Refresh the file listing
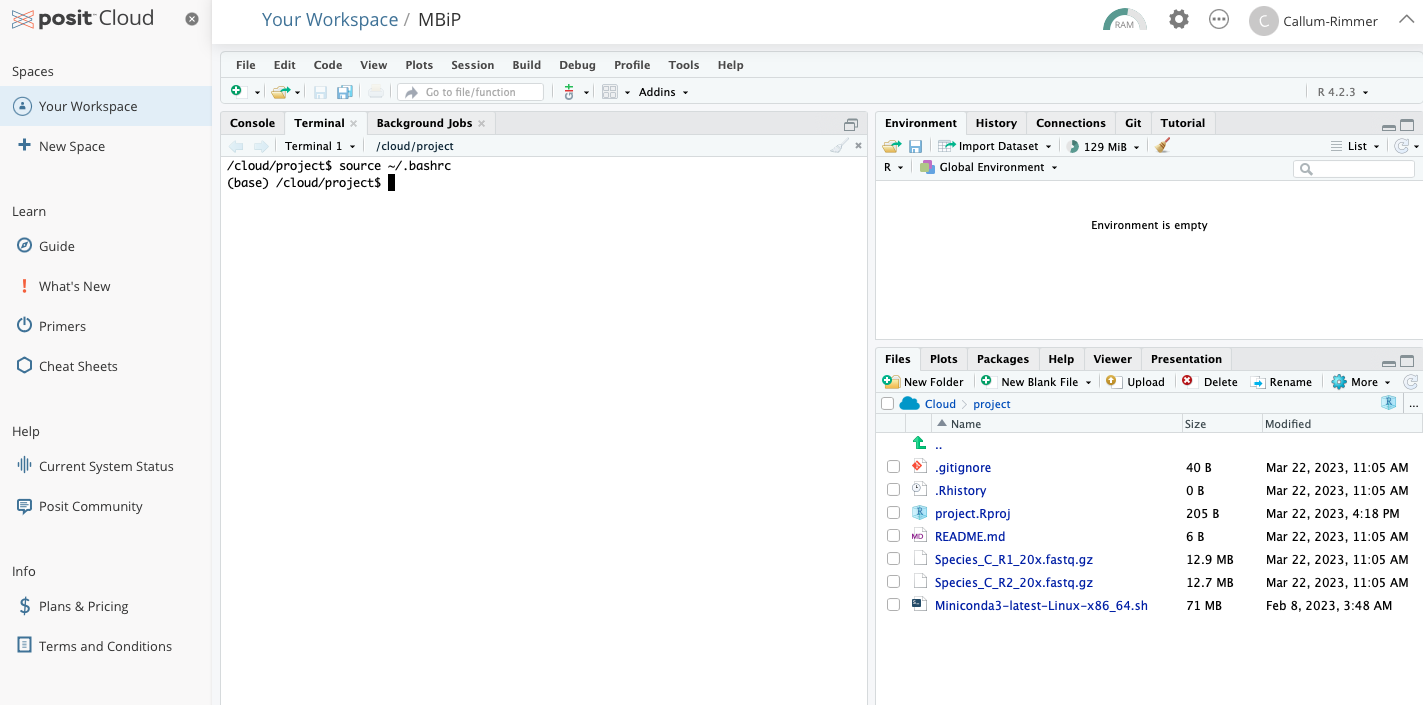Image resolution: width=1423 pixels, height=705 pixels. (1410, 381)
